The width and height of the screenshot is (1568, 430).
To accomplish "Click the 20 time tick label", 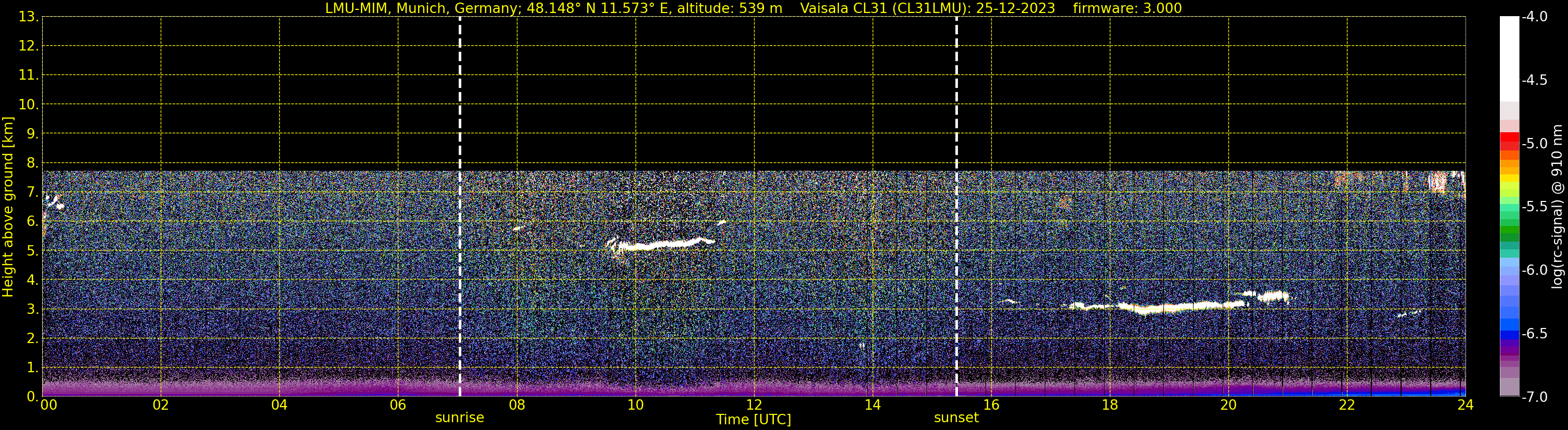I will click(1228, 405).
